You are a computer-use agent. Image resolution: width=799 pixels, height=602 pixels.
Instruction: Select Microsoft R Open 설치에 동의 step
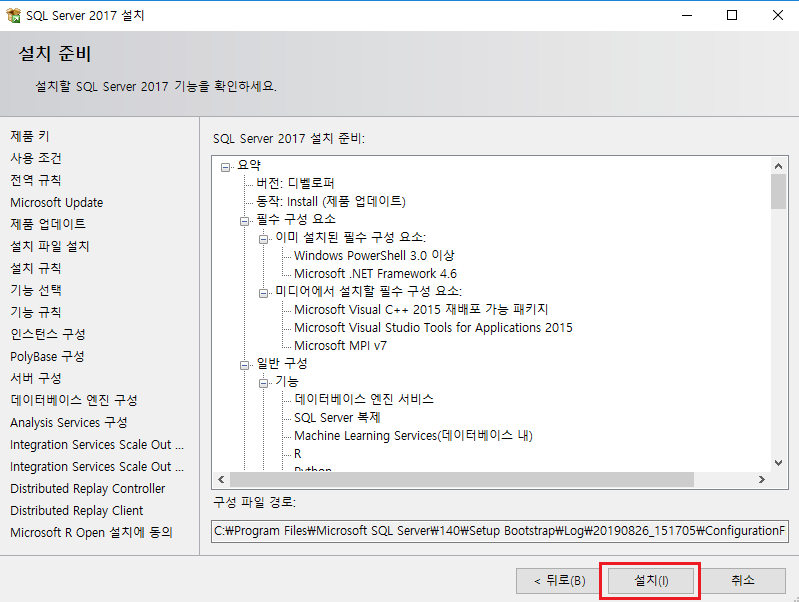point(91,533)
